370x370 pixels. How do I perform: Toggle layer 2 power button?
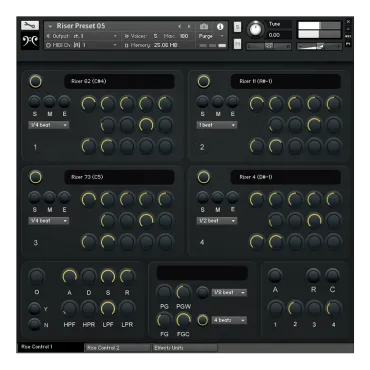204,81
